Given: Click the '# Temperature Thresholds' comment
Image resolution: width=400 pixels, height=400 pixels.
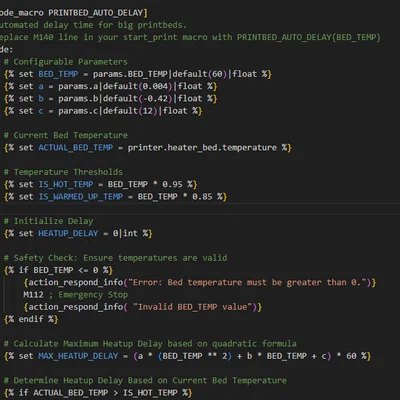Looking at the screenshot, I should click(63, 172).
